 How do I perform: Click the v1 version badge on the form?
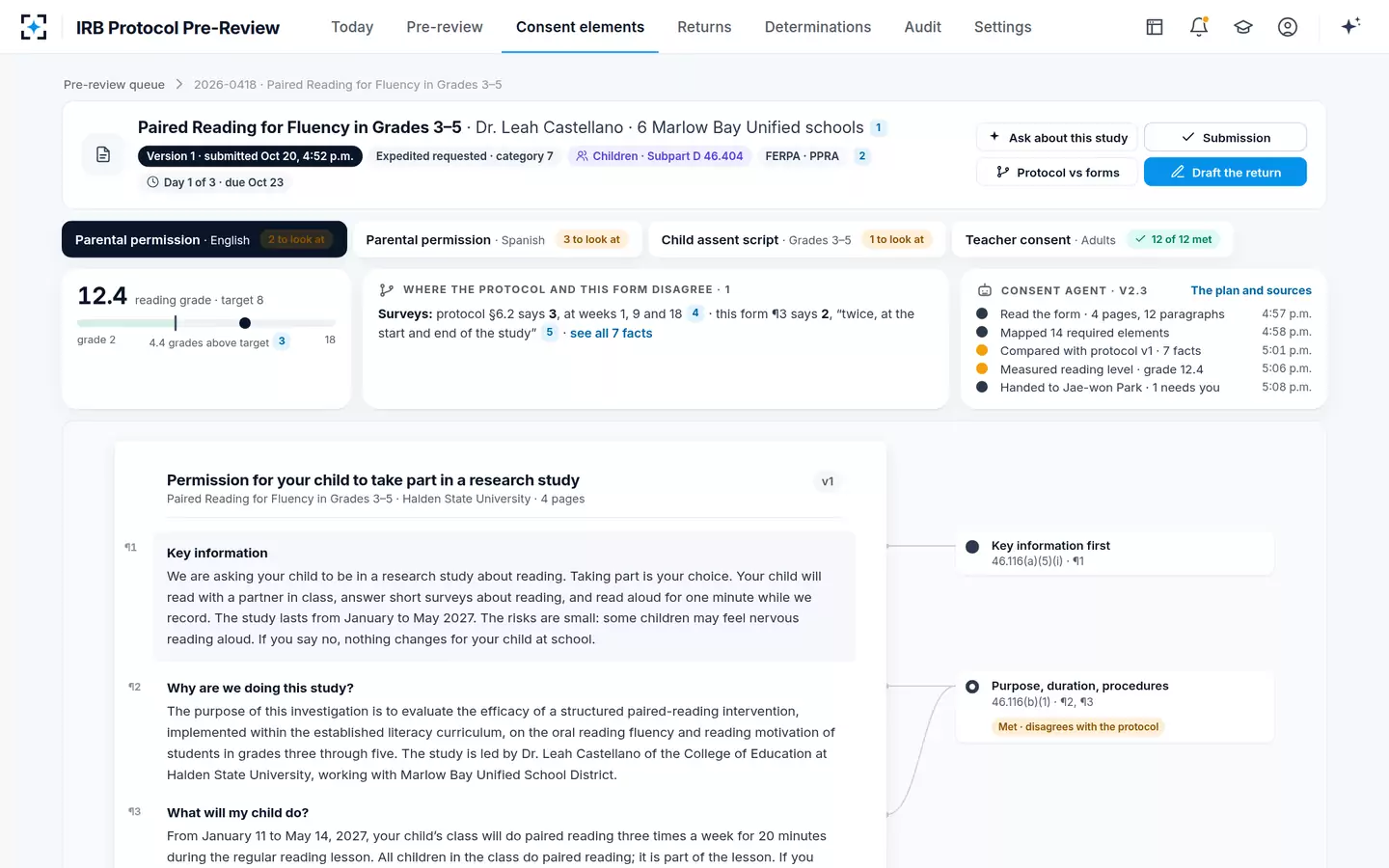click(828, 481)
